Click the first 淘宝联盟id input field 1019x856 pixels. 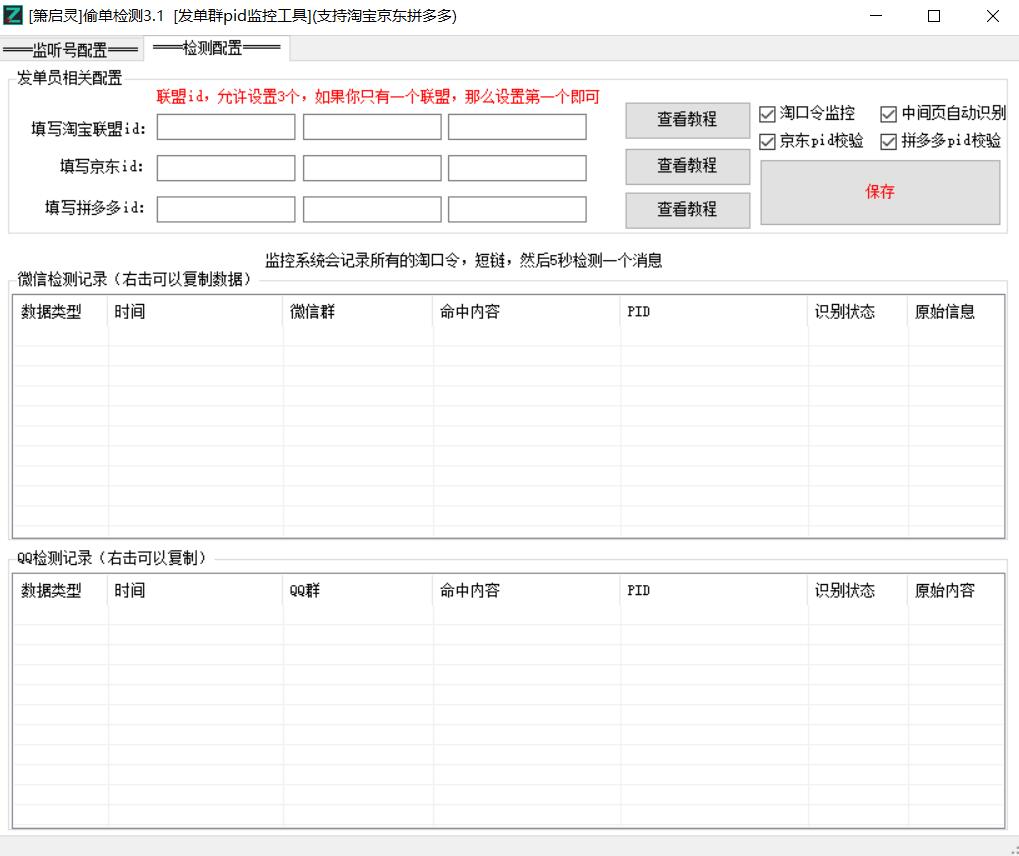pyautogui.click(x=226, y=128)
